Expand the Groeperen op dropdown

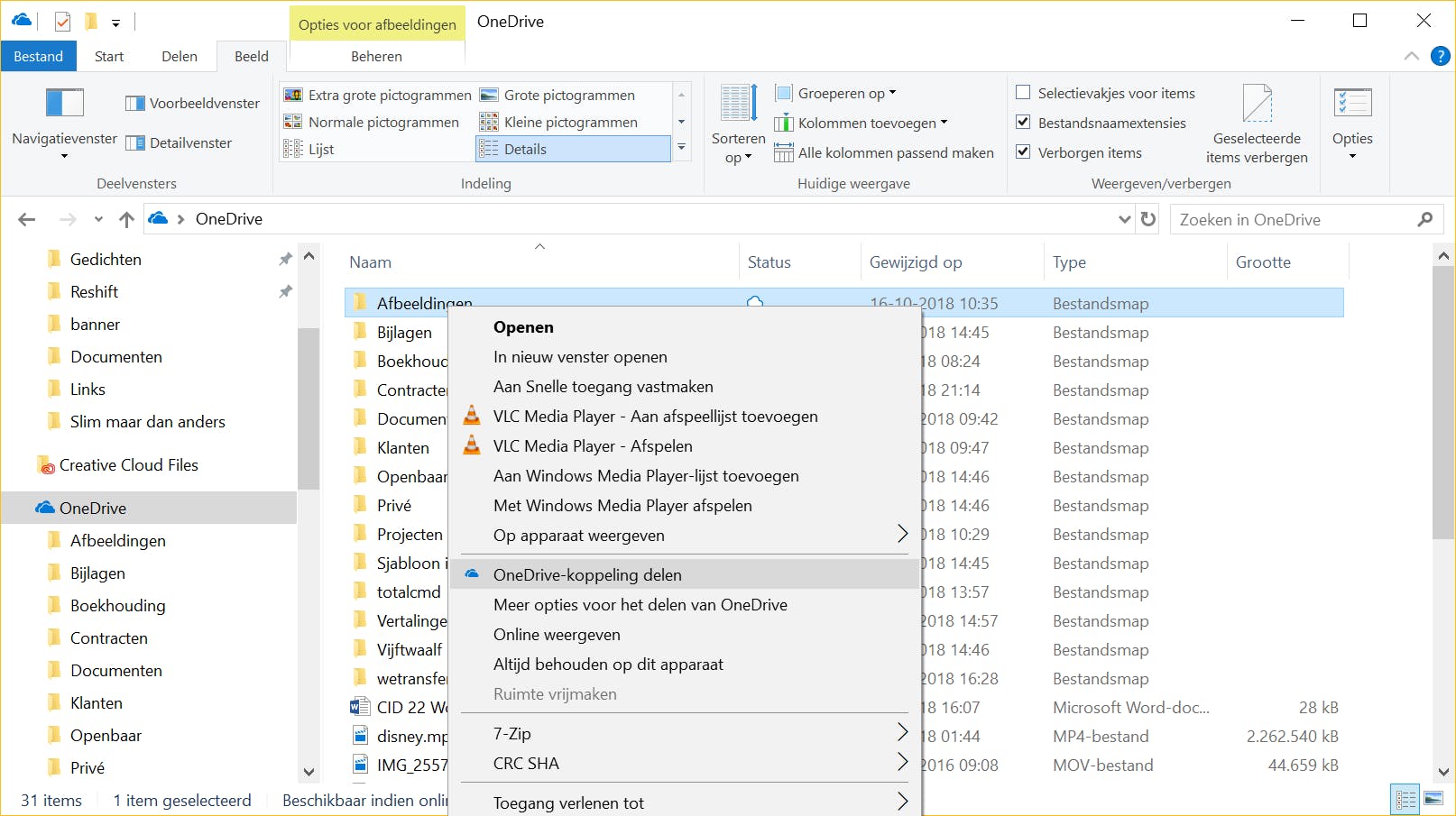tap(835, 93)
